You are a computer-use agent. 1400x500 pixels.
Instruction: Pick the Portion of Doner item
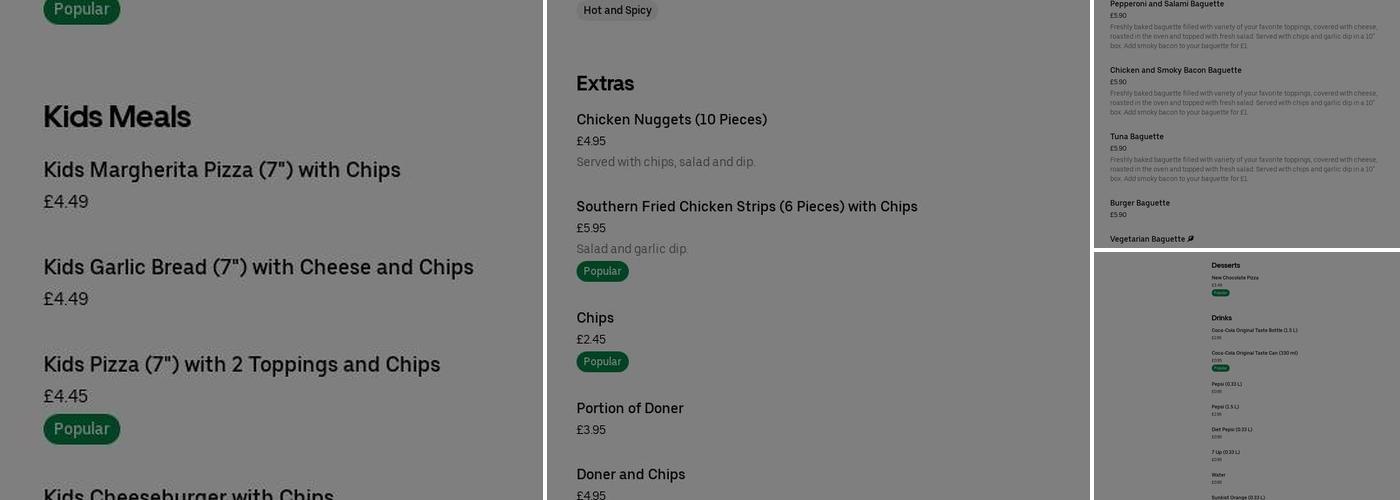[630, 408]
